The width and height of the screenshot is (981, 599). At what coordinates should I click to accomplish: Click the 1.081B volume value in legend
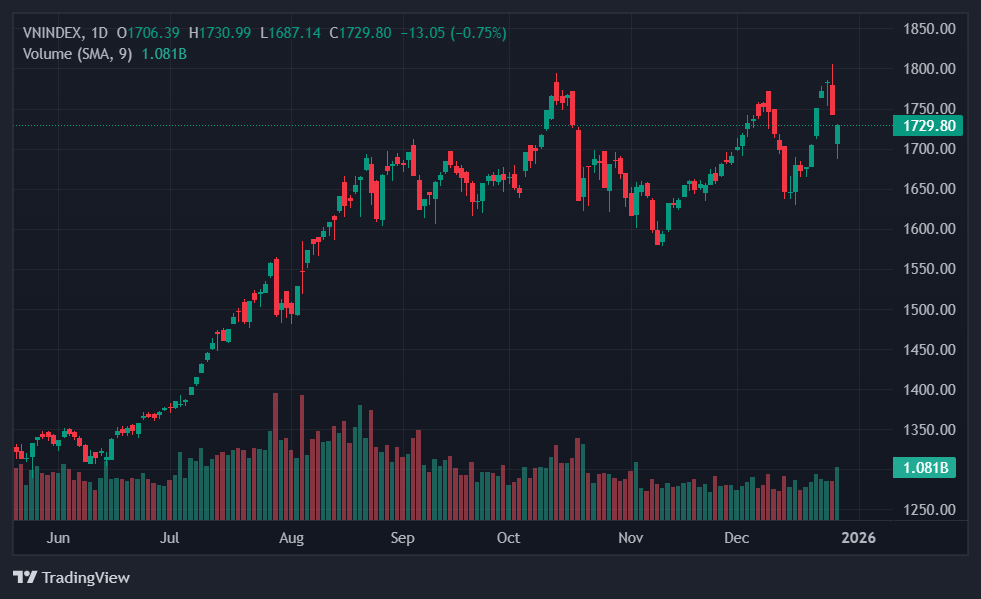(167, 53)
